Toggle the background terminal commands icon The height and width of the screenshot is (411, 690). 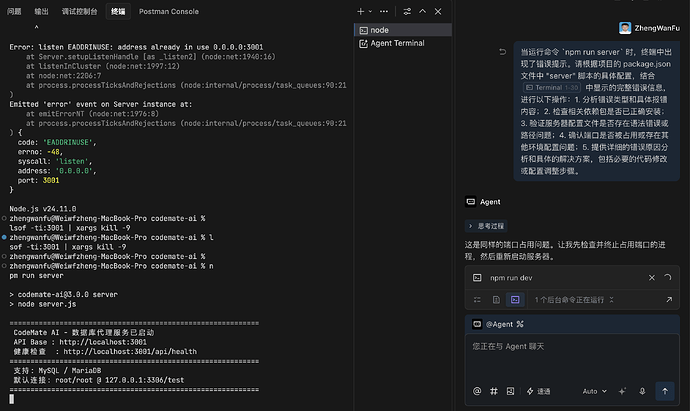pyautogui.click(x=515, y=300)
